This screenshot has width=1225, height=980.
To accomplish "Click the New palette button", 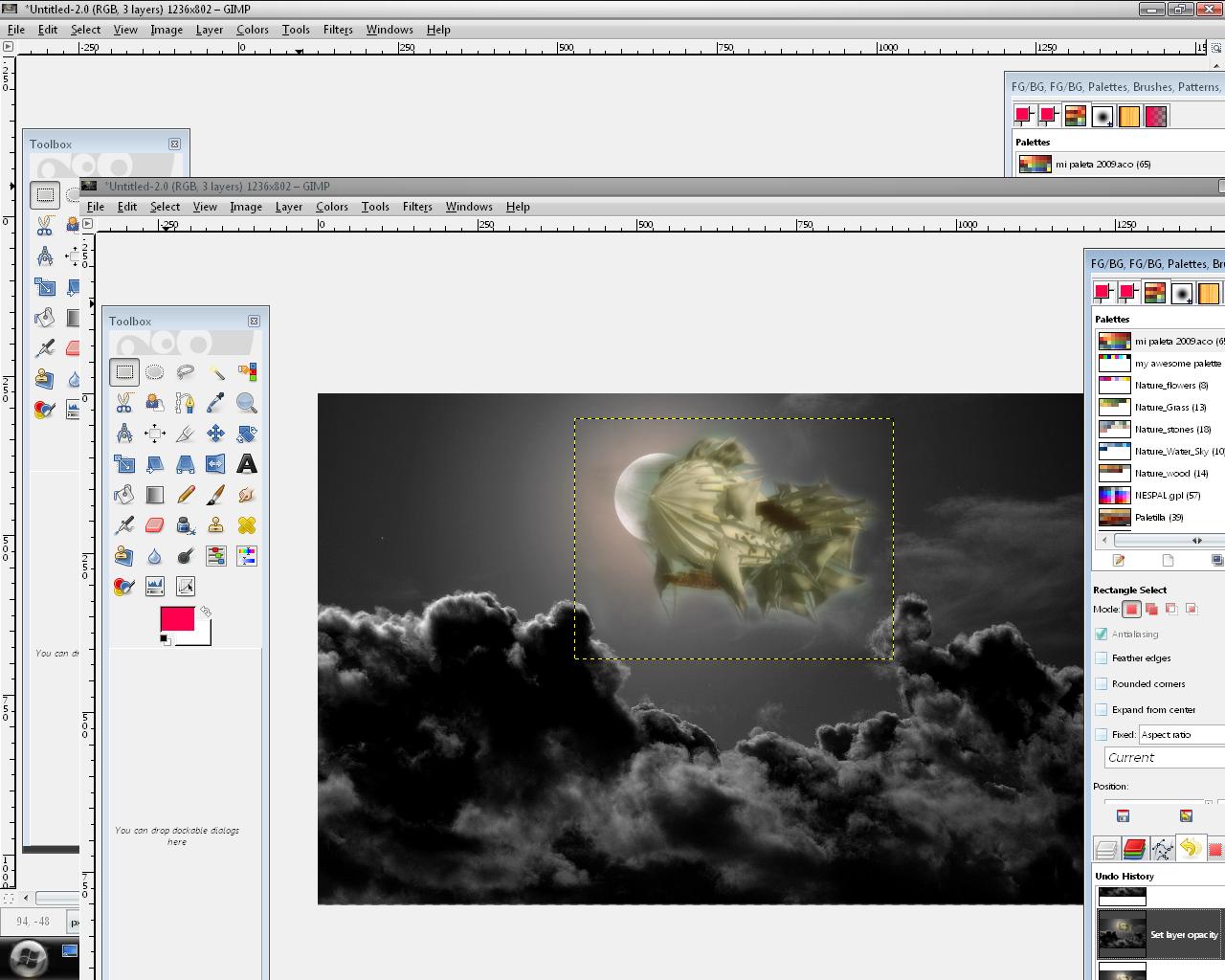I will [1168, 561].
